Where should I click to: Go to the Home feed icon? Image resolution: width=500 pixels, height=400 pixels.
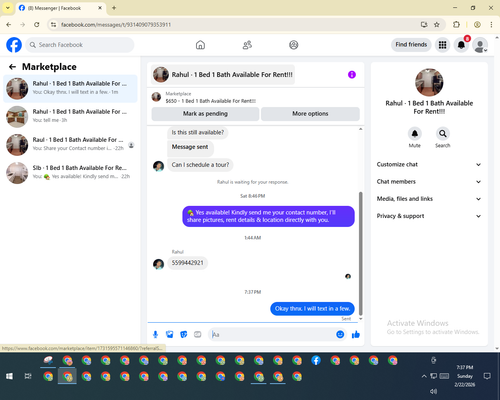point(200,45)
